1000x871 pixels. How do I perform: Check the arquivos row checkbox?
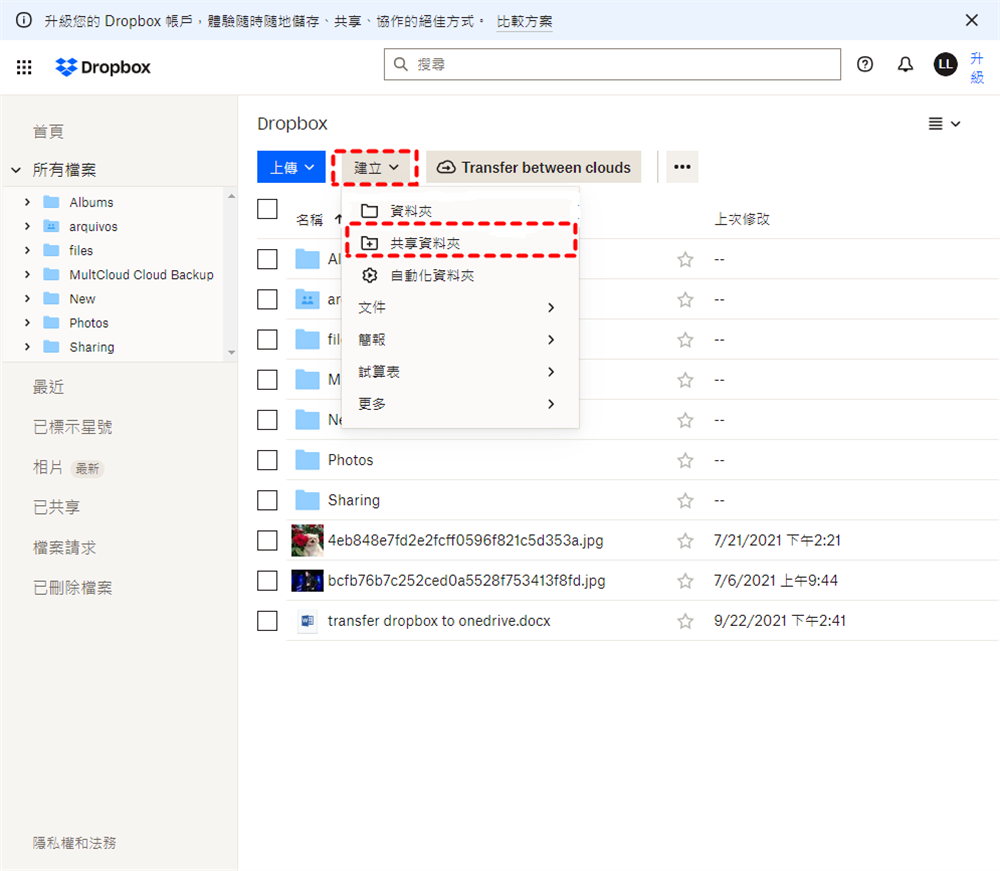[x=267, y=299]
